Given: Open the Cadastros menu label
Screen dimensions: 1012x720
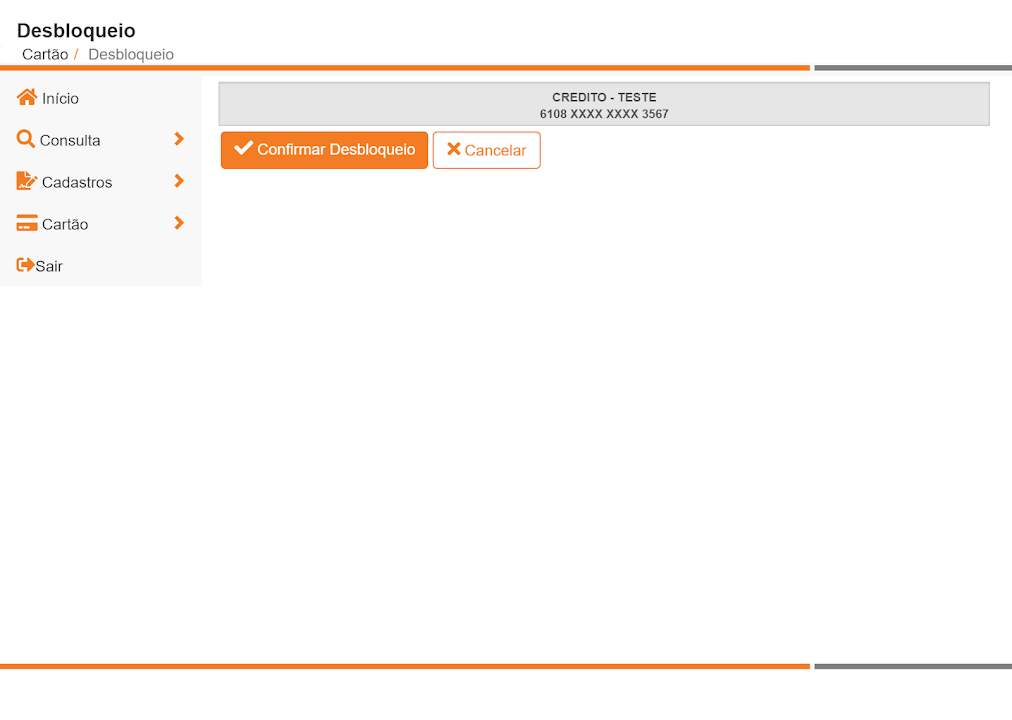Looking at the screenshot, I should (x=77, y=183).
